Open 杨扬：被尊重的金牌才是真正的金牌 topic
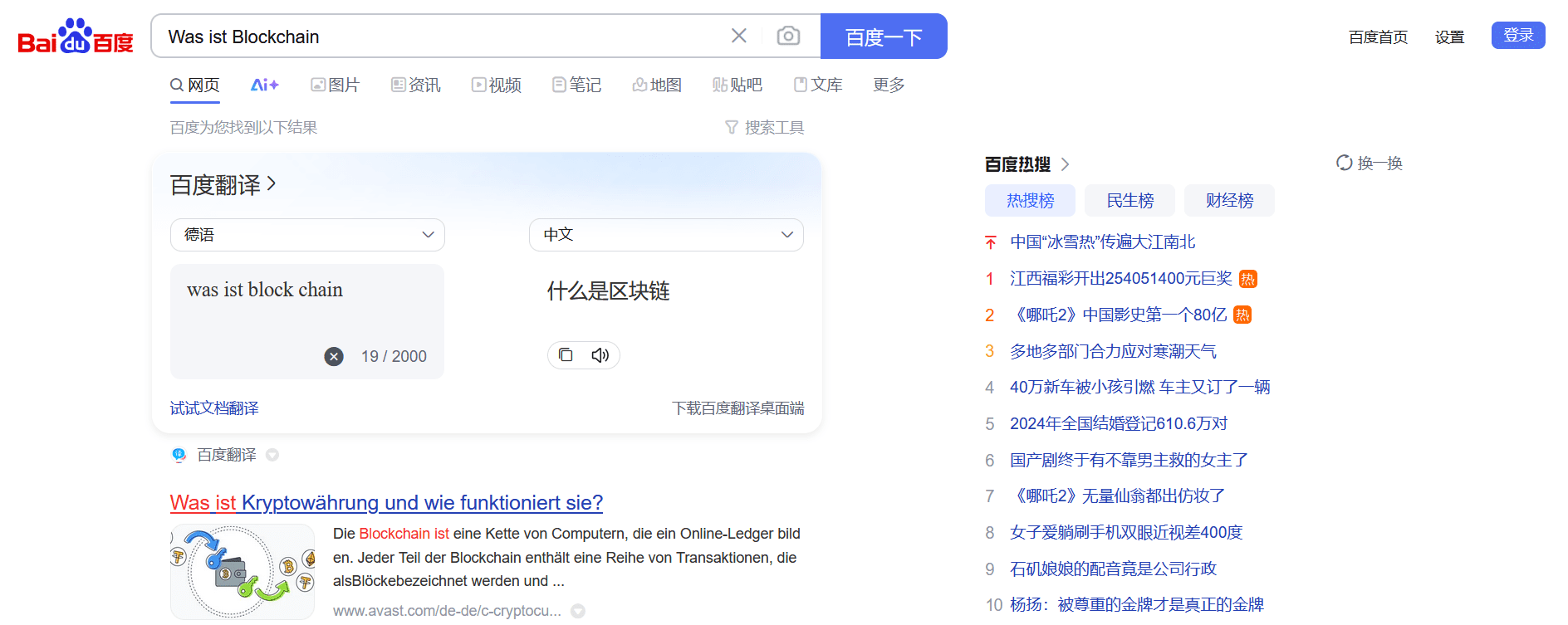 click(1137, 604)
